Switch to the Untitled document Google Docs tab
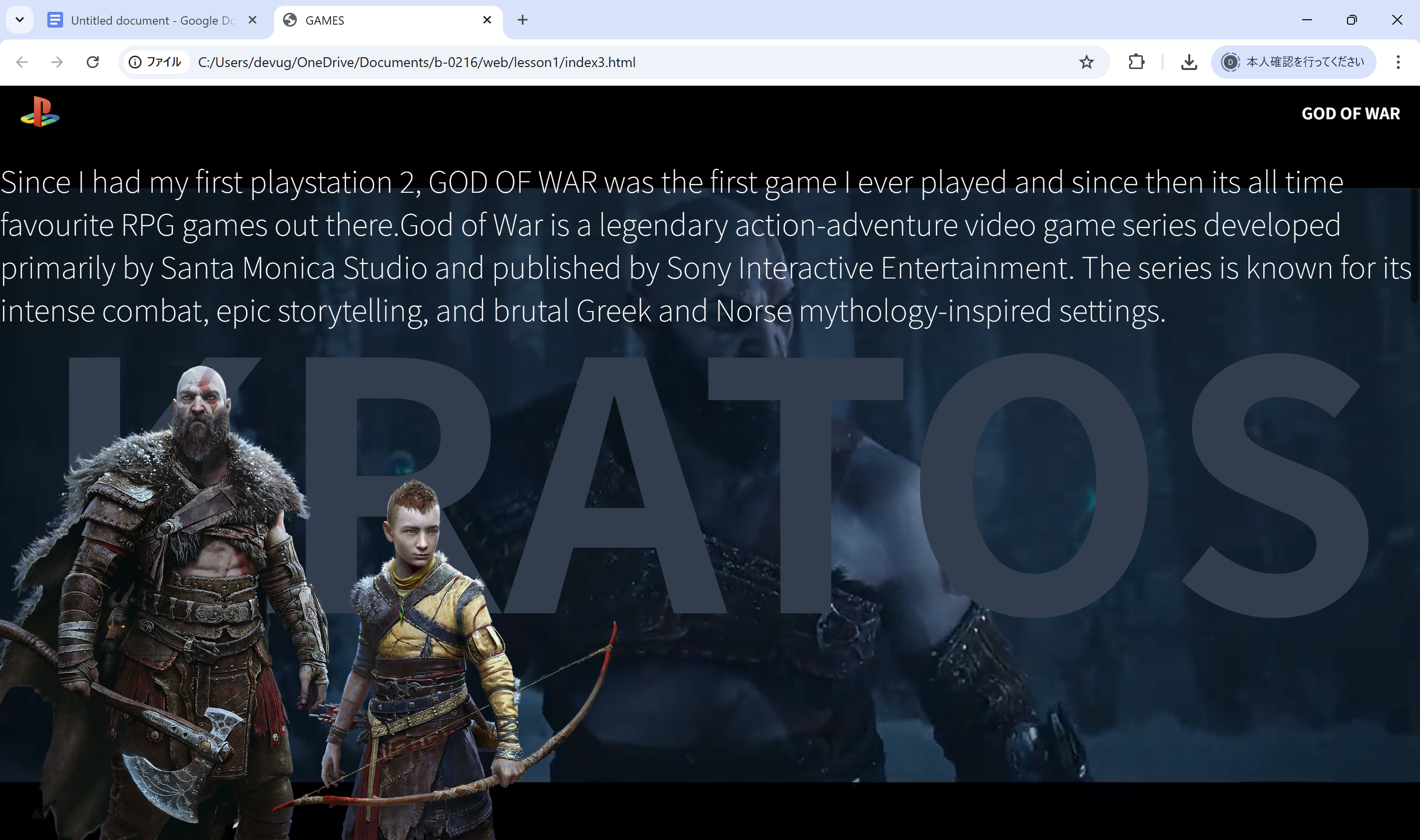Image resolution: width=1420 pixels, height=840 pixels. point(153,20)
